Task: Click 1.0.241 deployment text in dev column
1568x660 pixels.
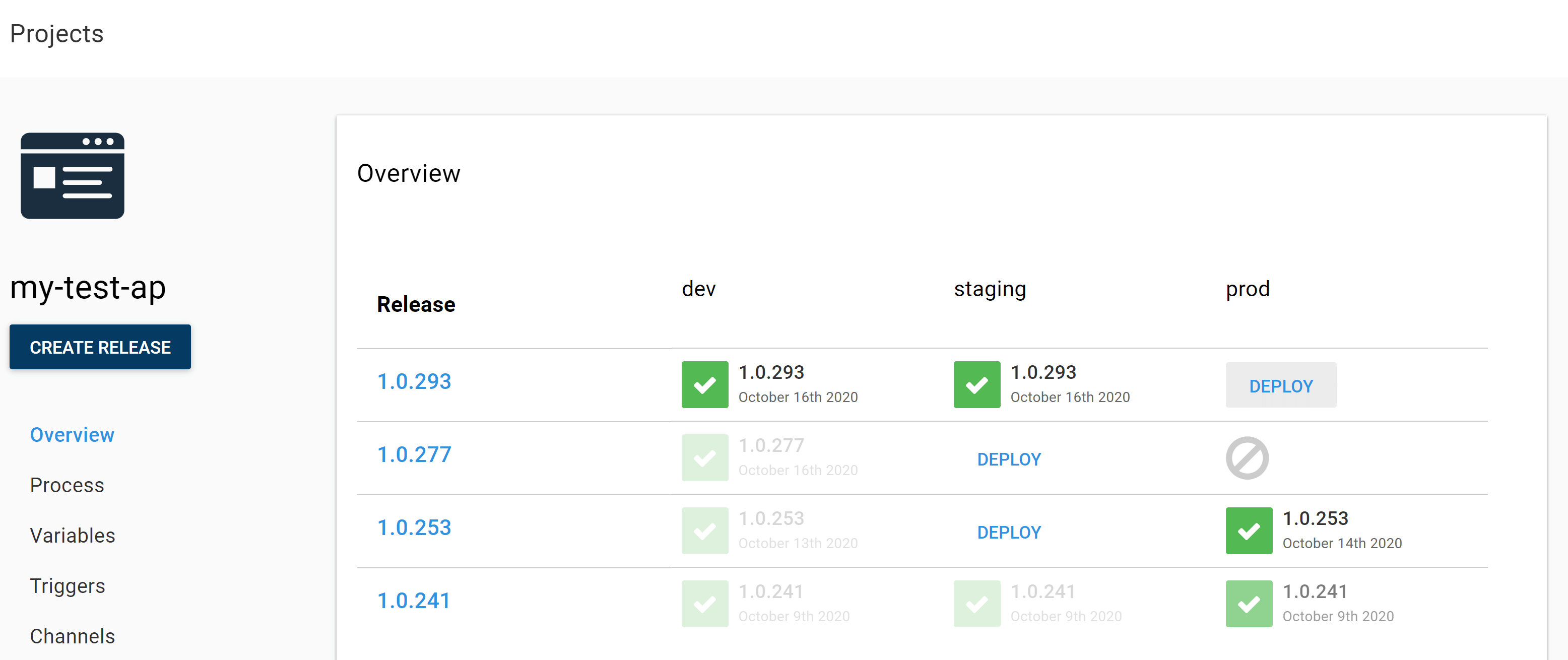Action: pyautogui.click(x=770, y=591)
